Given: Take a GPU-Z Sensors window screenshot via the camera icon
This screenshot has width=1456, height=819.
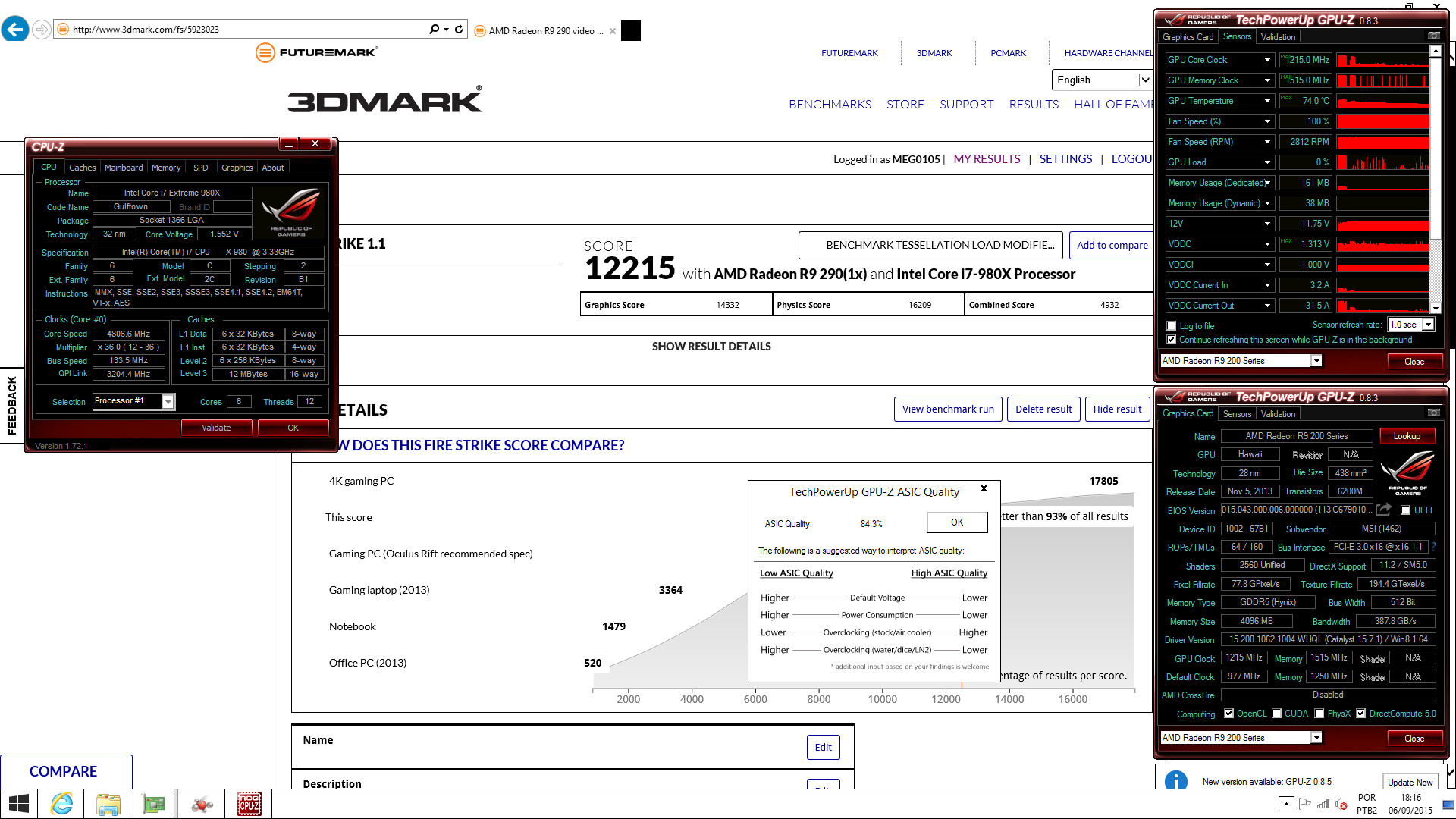Looking at the screenshot, I should tap(1433, 36).
